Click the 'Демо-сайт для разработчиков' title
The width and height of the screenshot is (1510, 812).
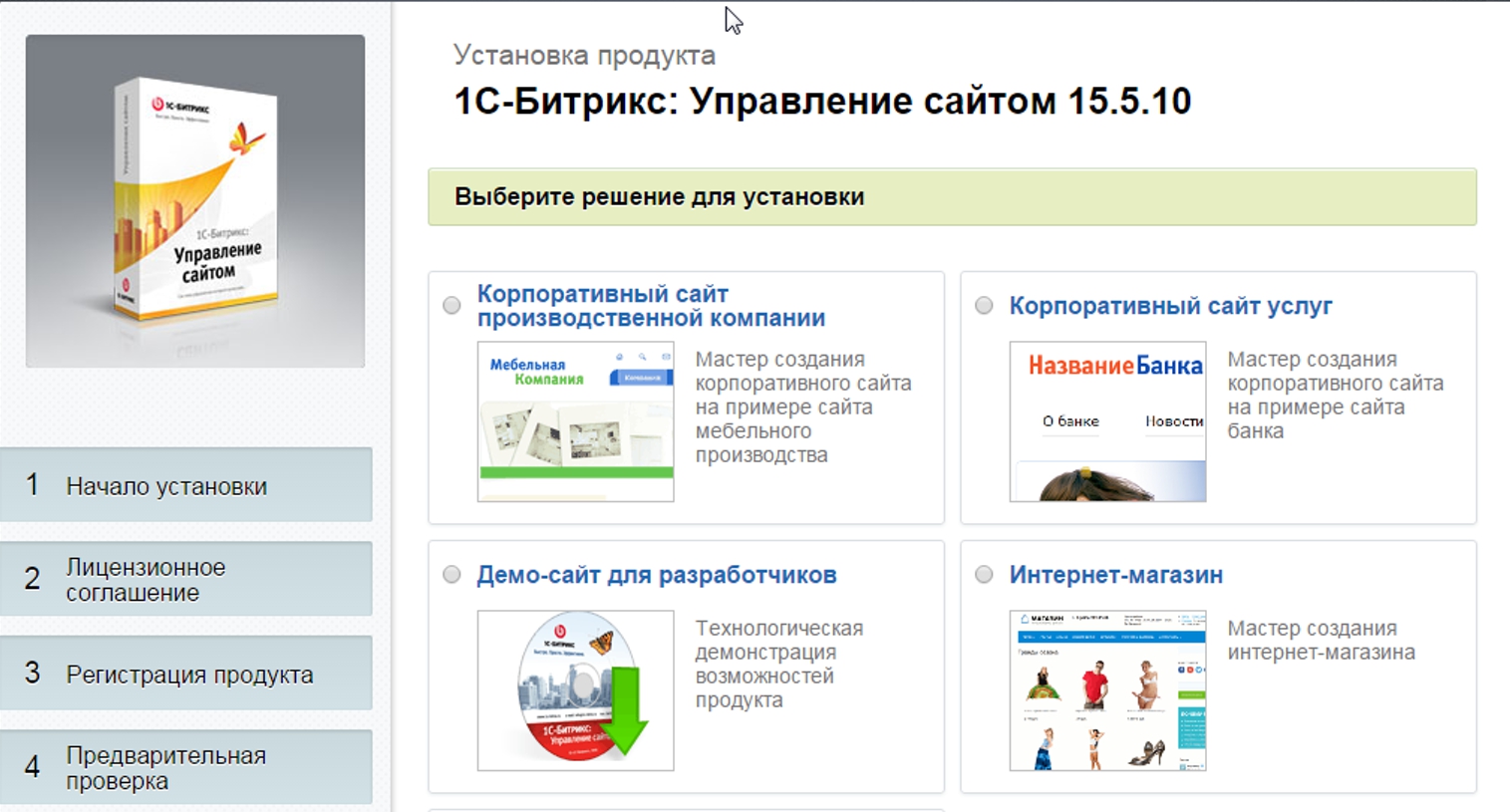point(656,575)
